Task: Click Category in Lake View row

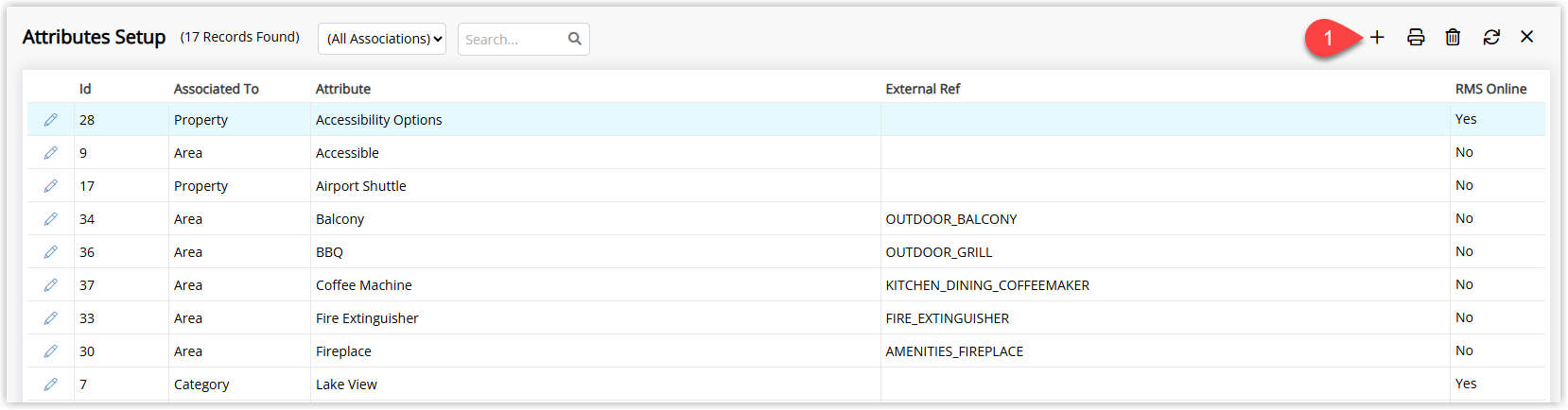Action: [201, 384]
